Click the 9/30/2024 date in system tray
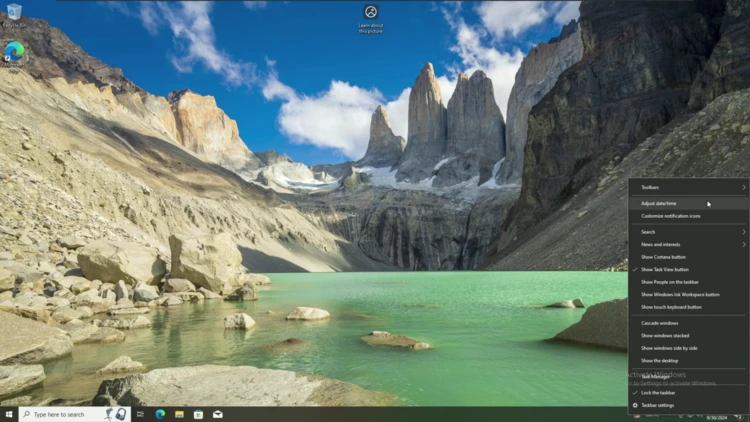Image resolution: width=750 pixels, height=422 pixels. click(x=716, y=418)
